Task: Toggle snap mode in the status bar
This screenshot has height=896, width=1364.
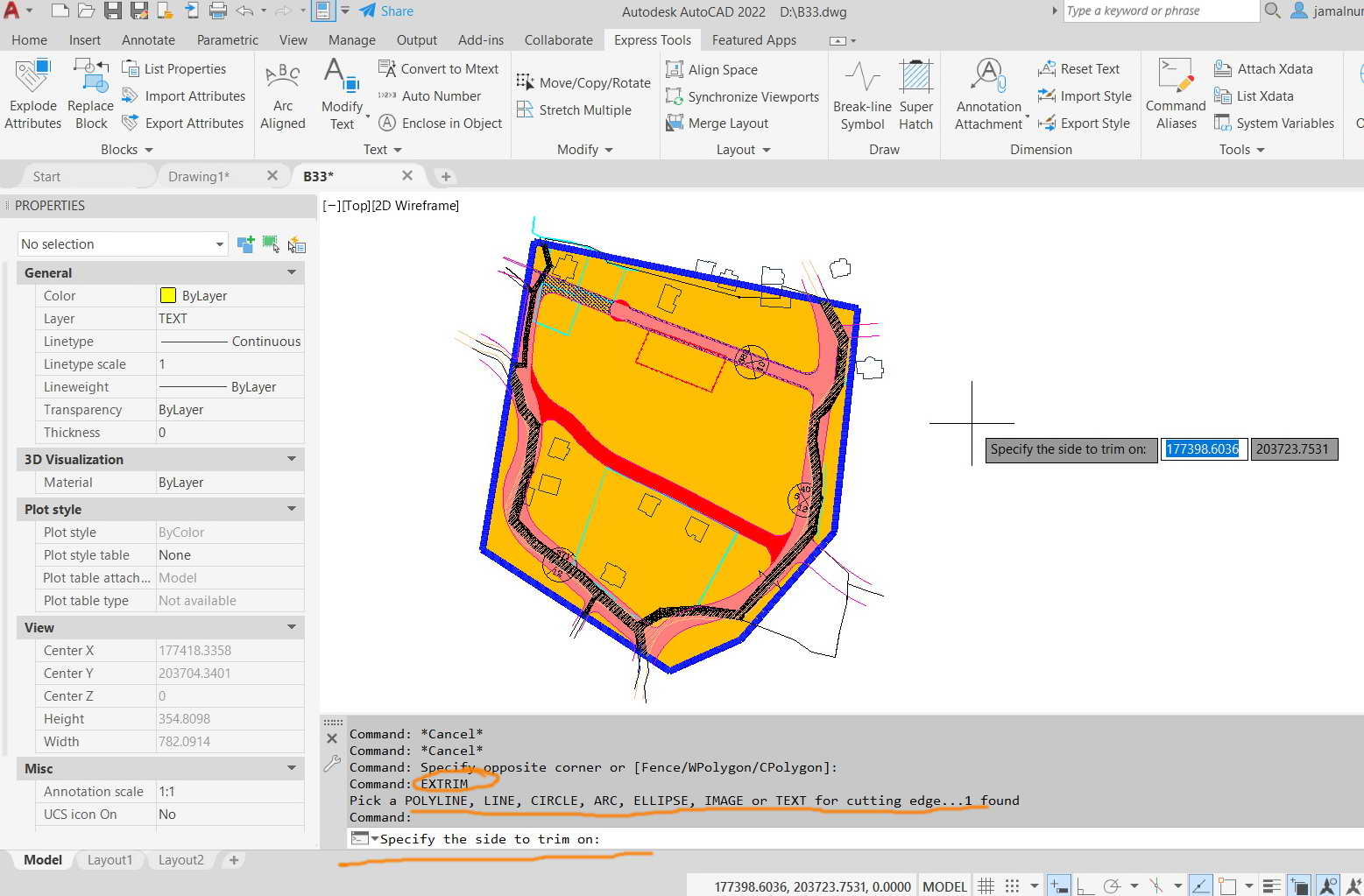Action: click(x=1013, y=885)
